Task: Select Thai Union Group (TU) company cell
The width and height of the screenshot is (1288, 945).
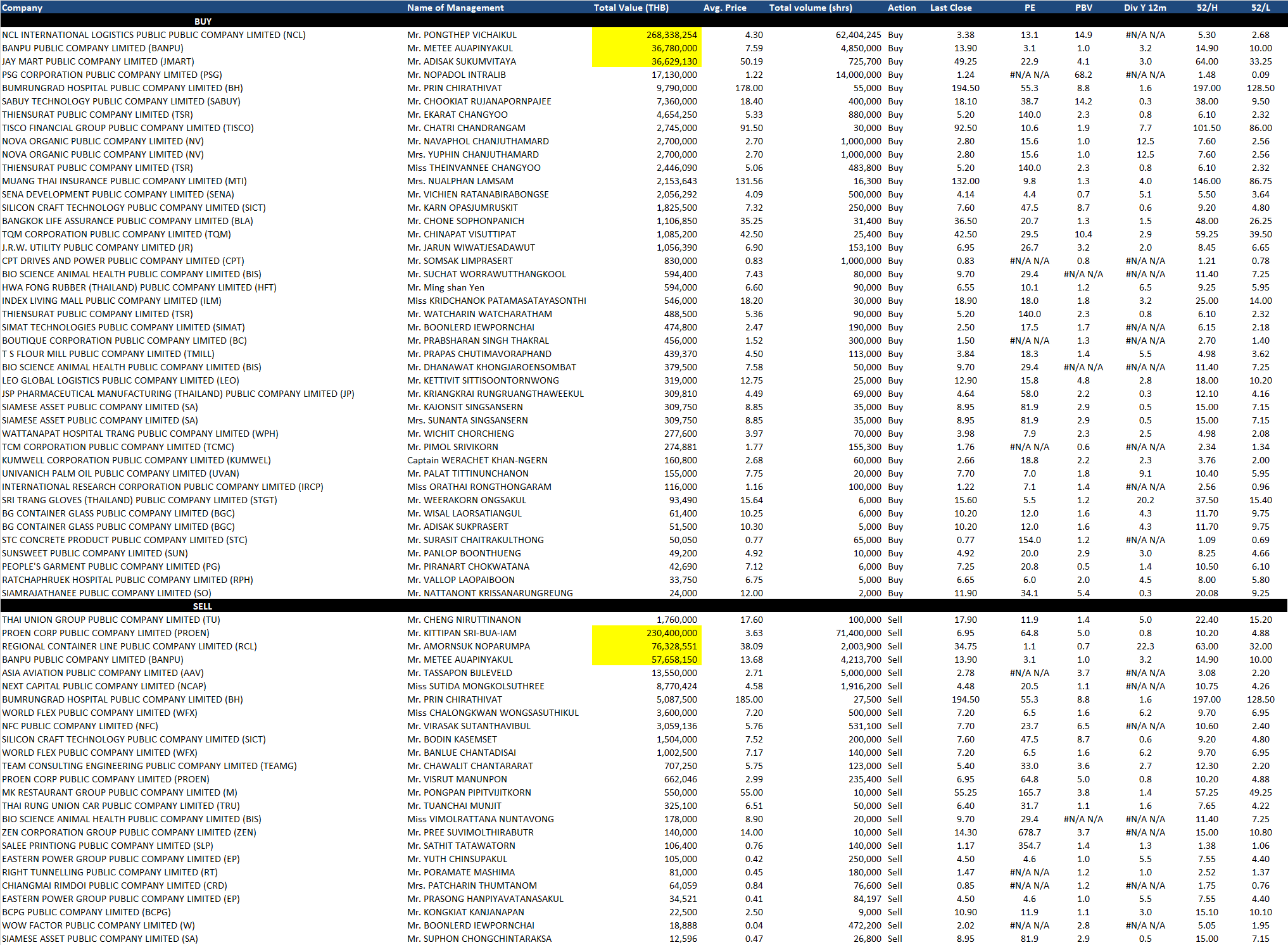Action: tap(111, 620)
